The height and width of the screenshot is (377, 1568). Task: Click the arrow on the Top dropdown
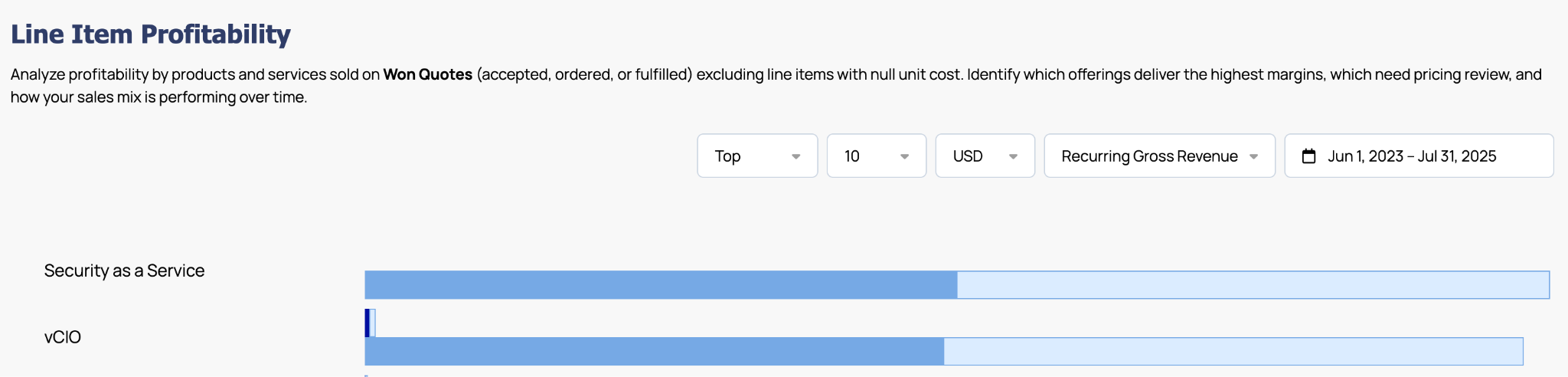[795, 156]
